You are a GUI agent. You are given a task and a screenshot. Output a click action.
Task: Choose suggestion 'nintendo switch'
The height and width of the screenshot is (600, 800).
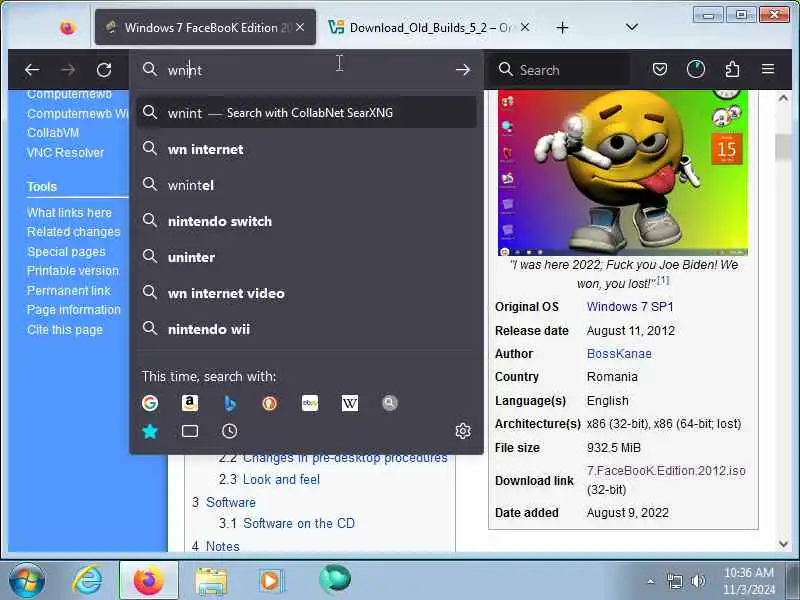point(306,221)
